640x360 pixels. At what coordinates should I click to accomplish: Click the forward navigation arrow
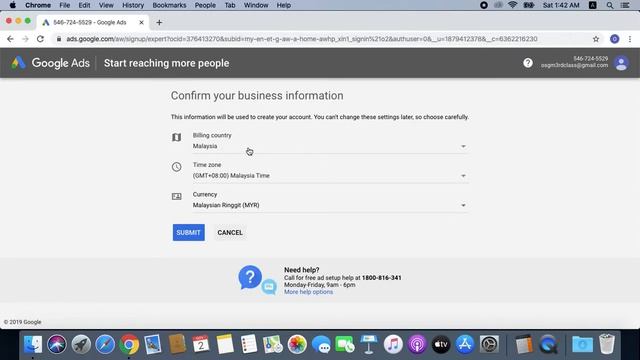25,39
